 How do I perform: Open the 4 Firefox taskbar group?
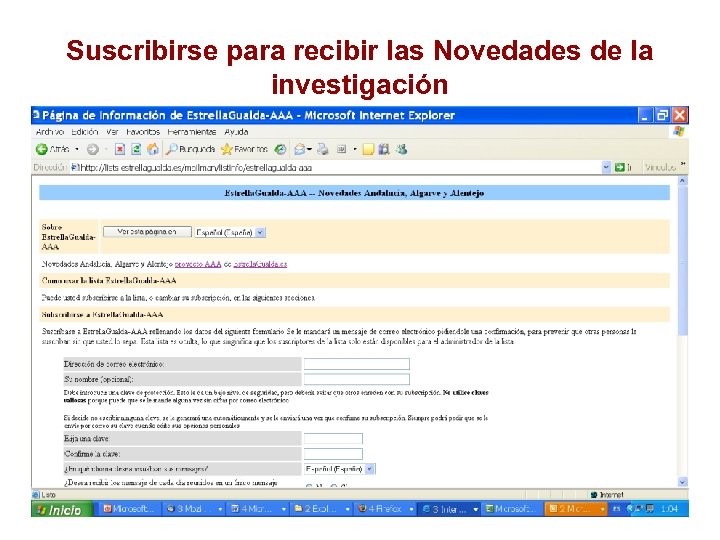pos(385,509)
